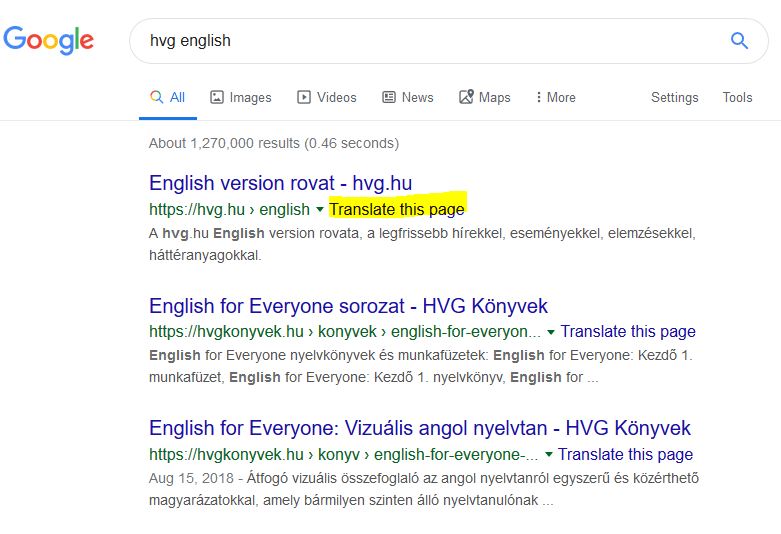781x534 pixels.
Task: Click the Maps pin icon
Action: (466, 97)
